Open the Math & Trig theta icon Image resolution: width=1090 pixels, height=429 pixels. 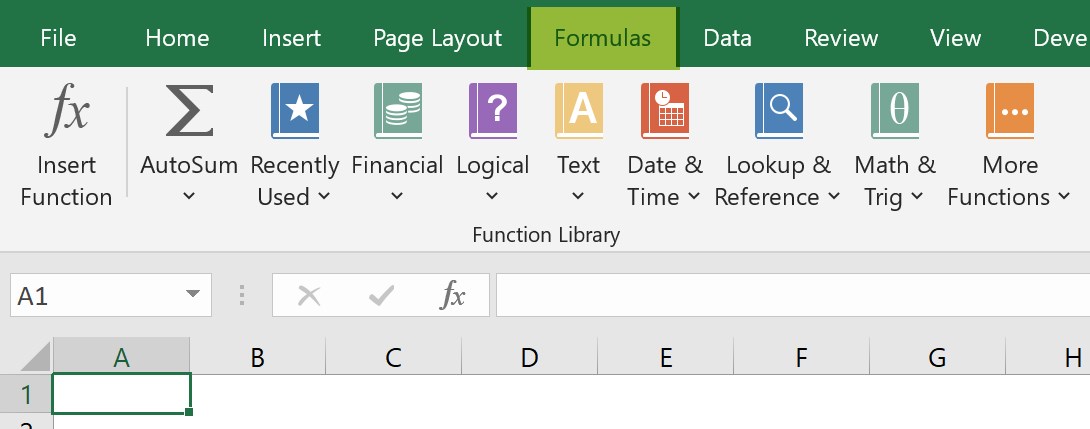click(895, 111)
